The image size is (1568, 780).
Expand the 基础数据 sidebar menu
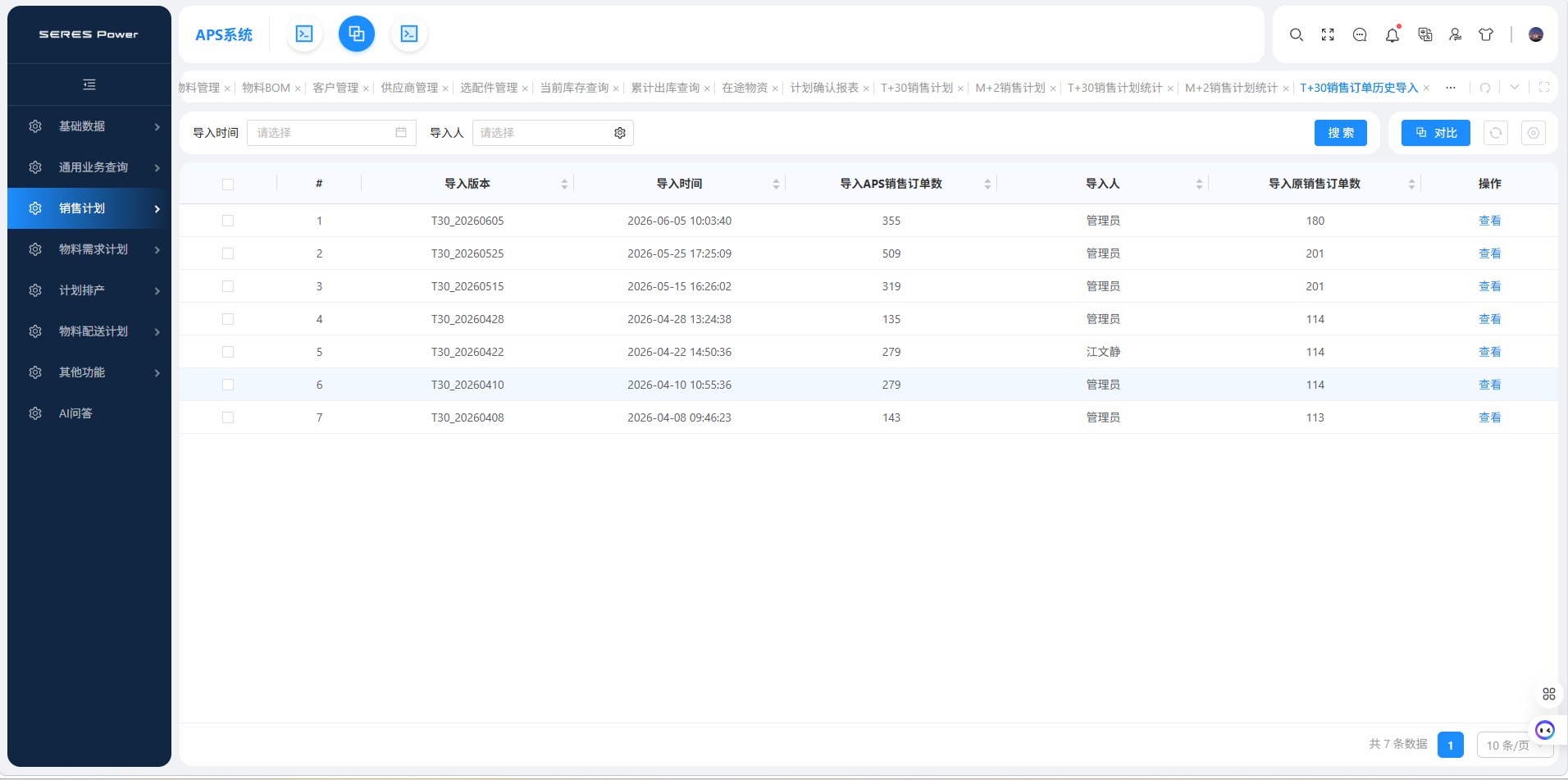point(89,126)
